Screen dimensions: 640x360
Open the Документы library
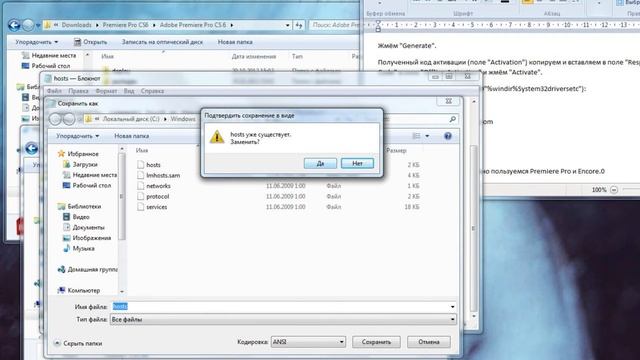(84, 227)
